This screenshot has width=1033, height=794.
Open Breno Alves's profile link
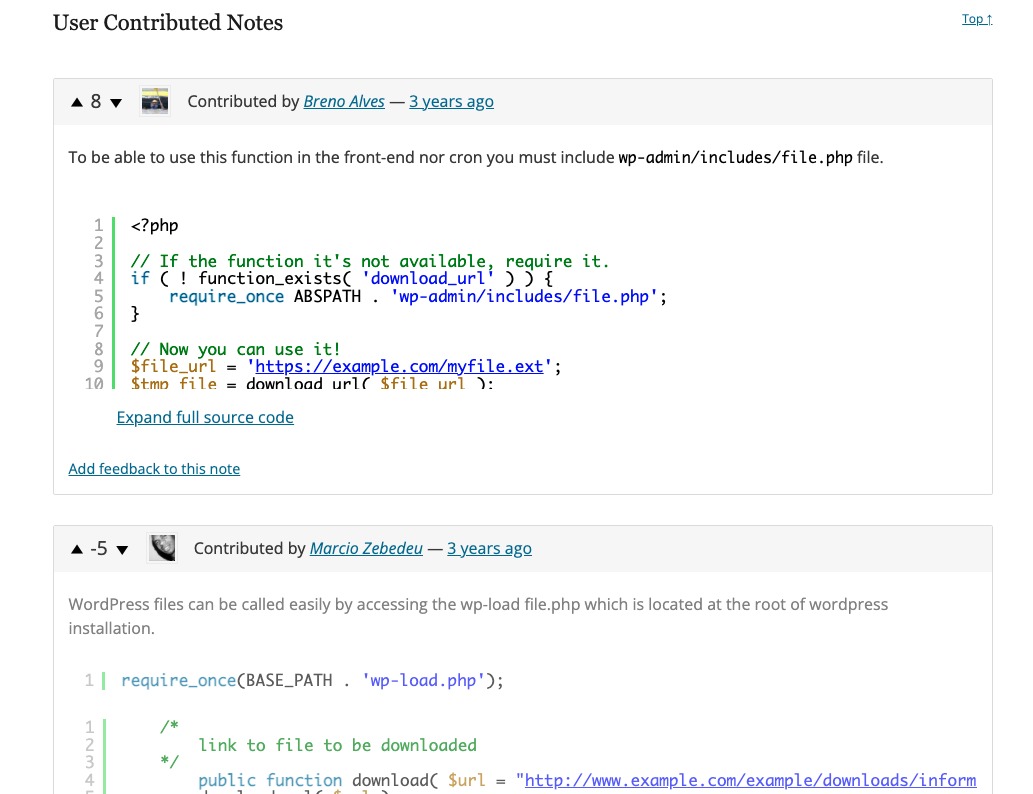coord(344,101)
